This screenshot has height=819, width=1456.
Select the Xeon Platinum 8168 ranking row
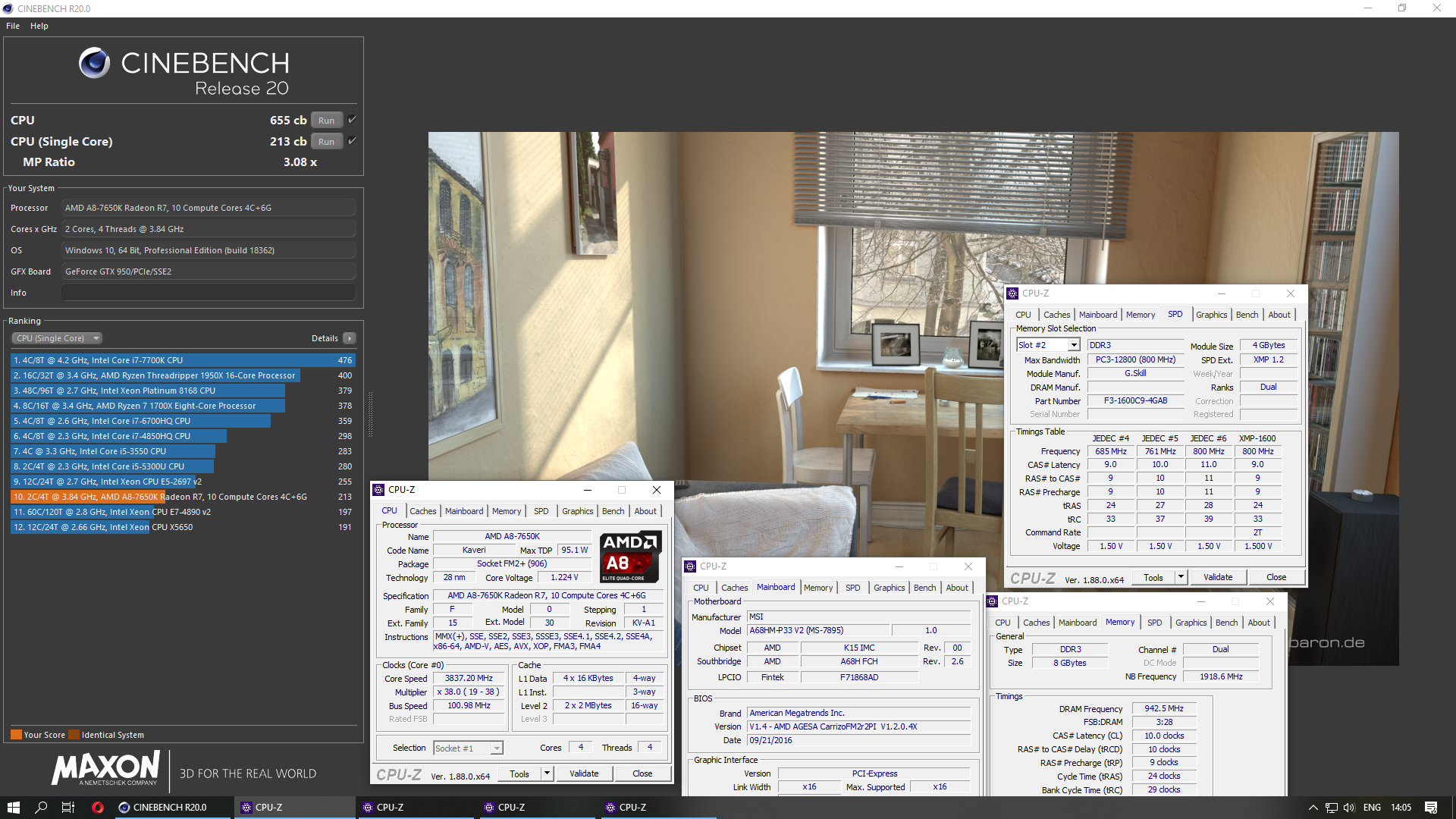tap(183, 391)
